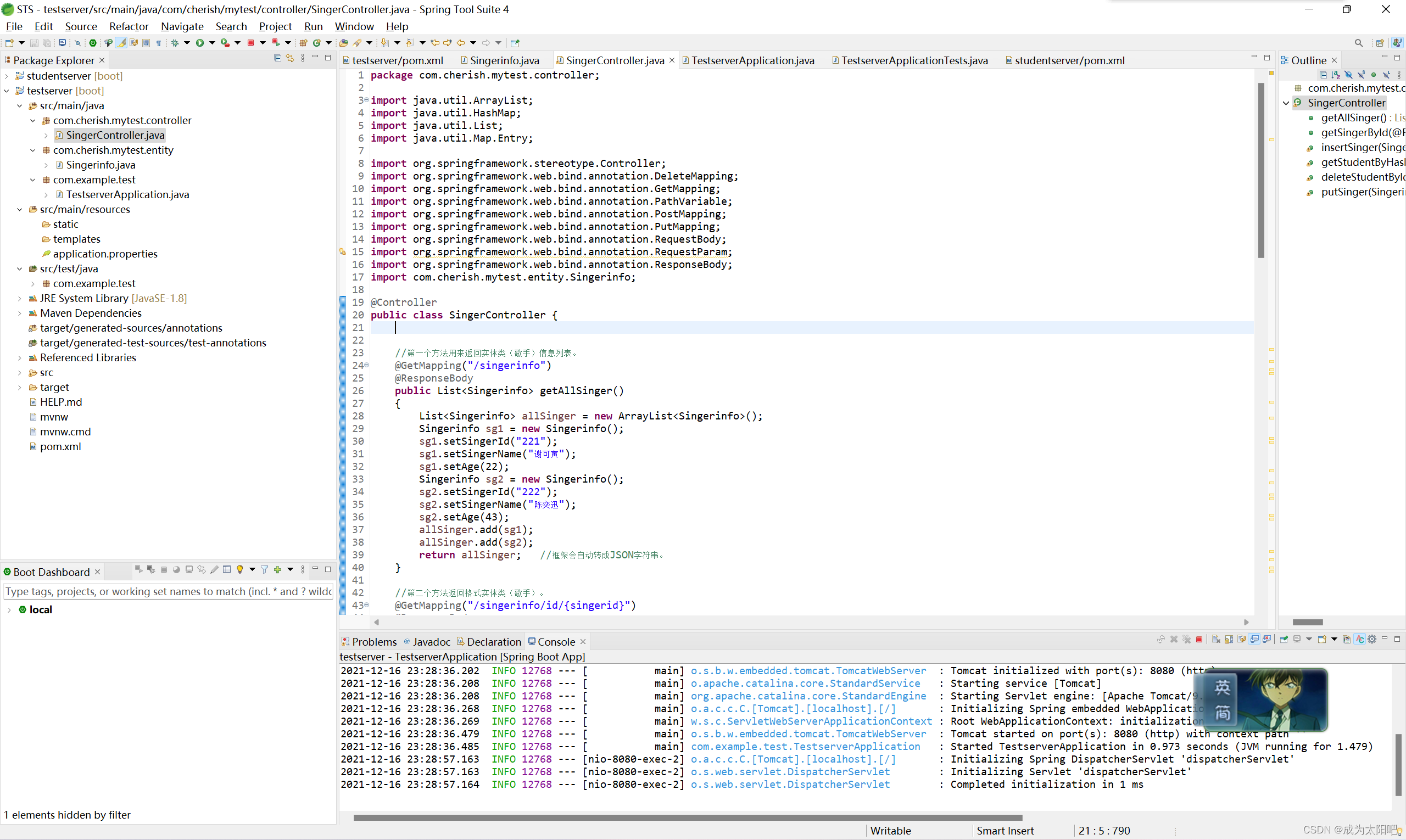Expand the Maven Dependencies node
Image resolution: width=1406 pixels, height=840 pixels.
20,313
